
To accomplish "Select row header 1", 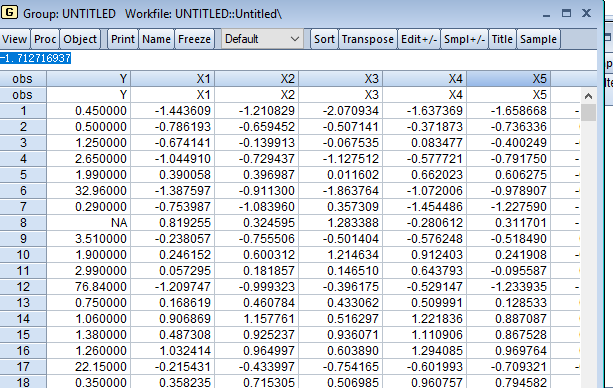I will click(x=23, y=111).
